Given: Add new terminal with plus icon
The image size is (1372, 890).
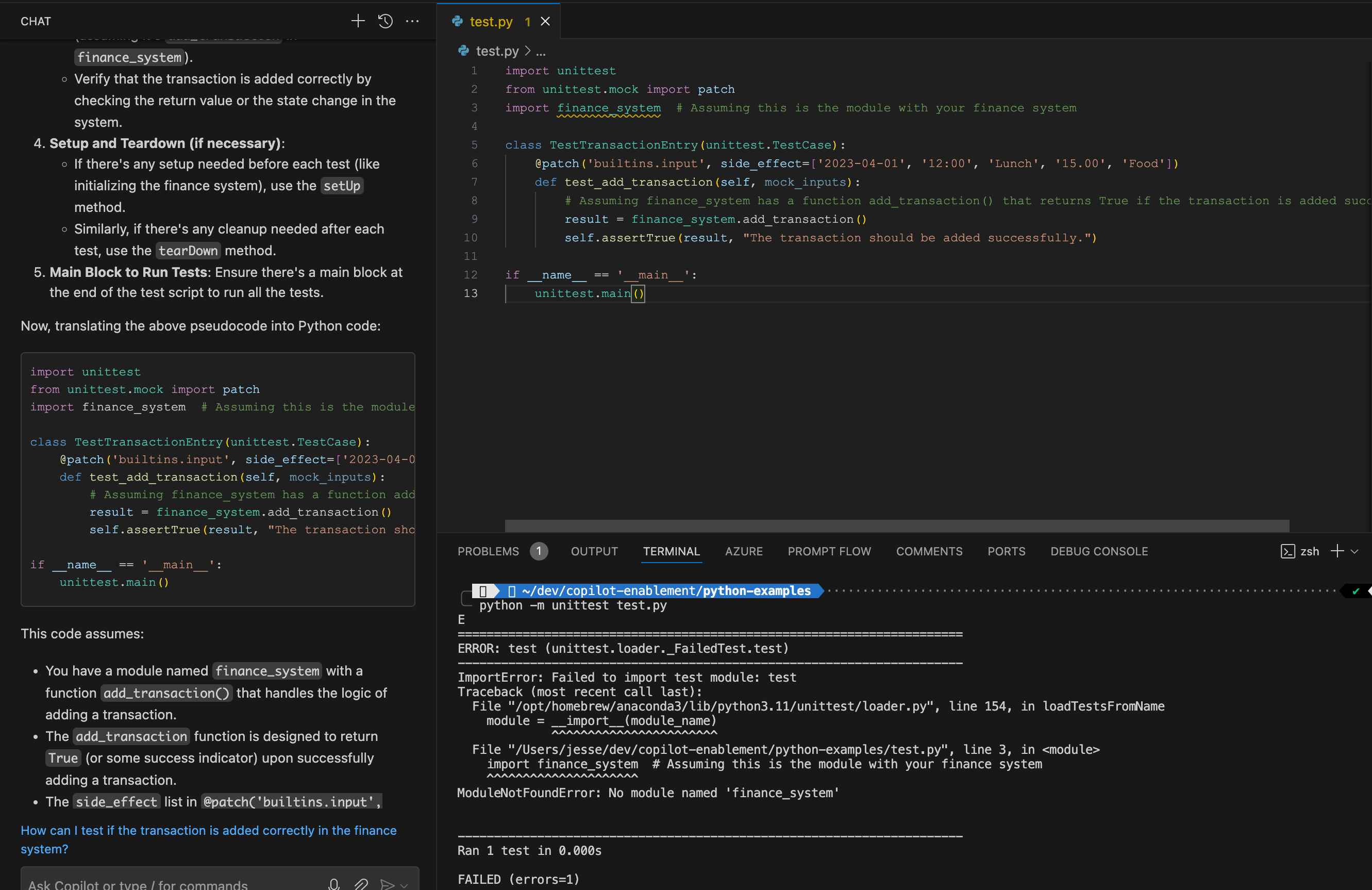Looking at the screenshot, I should point(1337,551).
